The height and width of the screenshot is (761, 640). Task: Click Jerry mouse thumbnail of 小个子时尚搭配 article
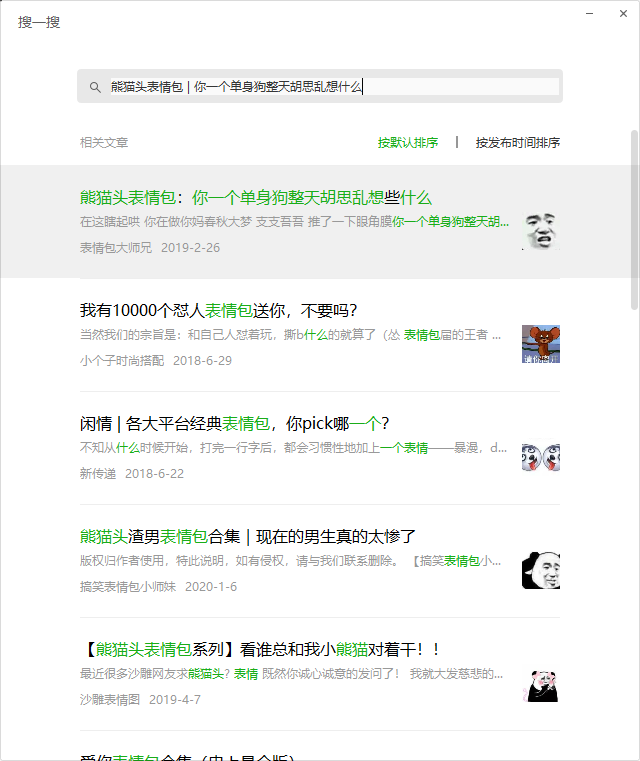pos(541,344)
